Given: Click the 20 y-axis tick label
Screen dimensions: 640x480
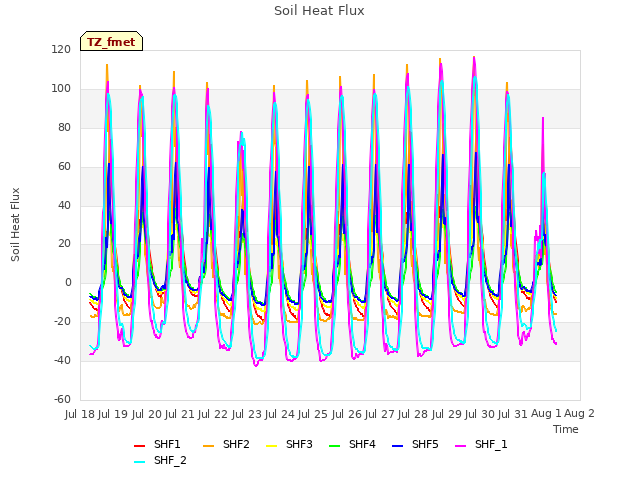Looking at the screenshot, I should [x=64, y=244].
